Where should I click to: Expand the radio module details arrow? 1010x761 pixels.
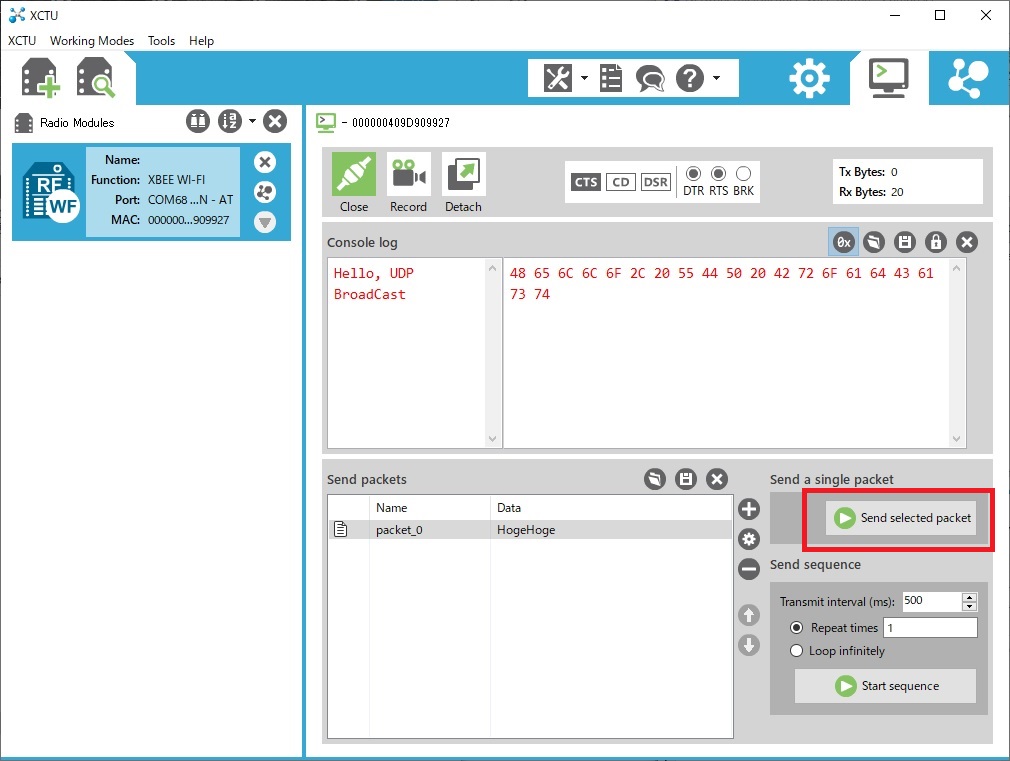click(265, 222)
